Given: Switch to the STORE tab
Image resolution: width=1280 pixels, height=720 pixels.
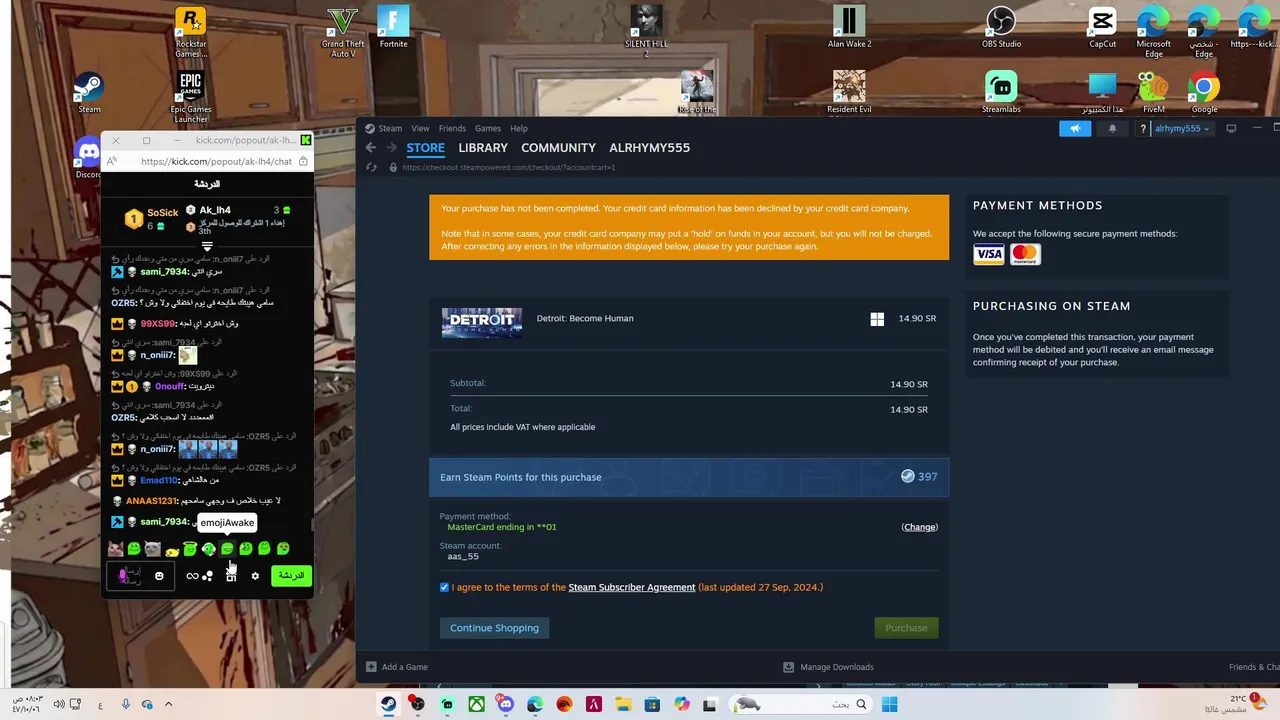Looking at the screenshot, I should 425,147.
